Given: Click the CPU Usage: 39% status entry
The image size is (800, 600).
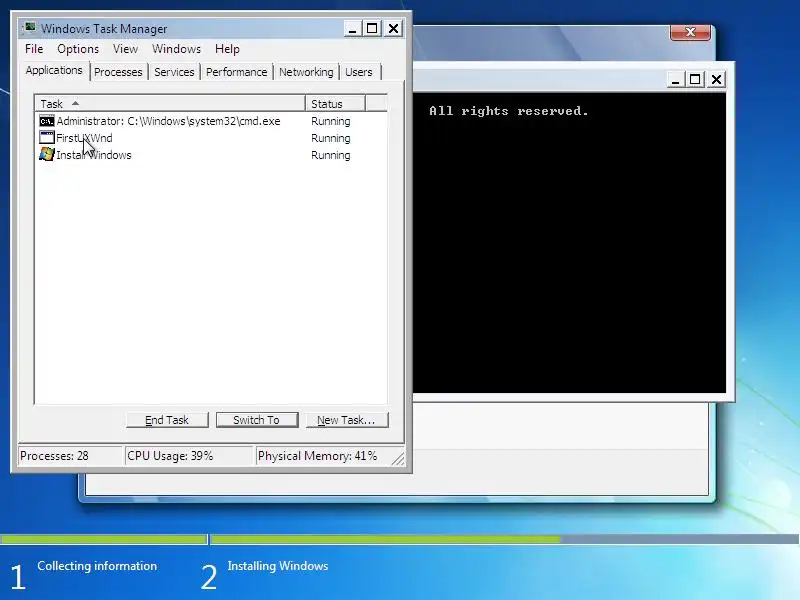Looking at the screenshot, I should coord(188,456).
